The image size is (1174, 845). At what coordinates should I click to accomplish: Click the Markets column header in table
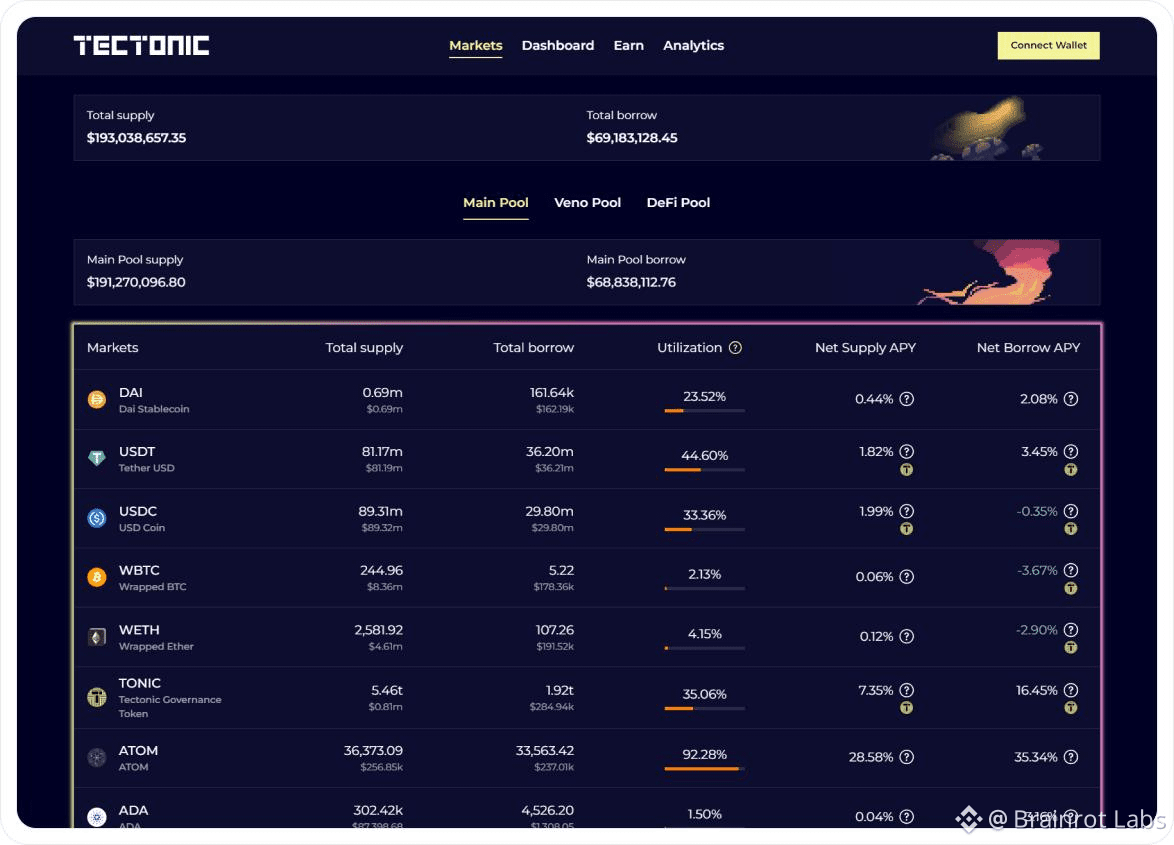pyautogui.click(x=112, y=347)
